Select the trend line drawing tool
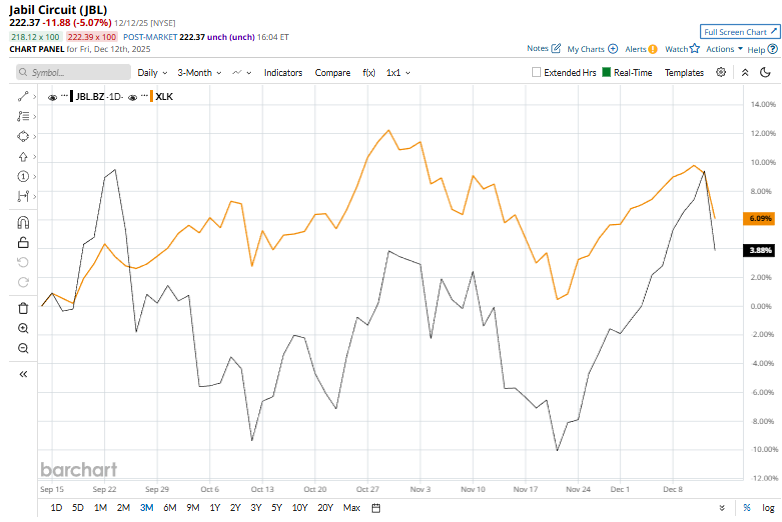The image size is (782, 522). (23, 97)
